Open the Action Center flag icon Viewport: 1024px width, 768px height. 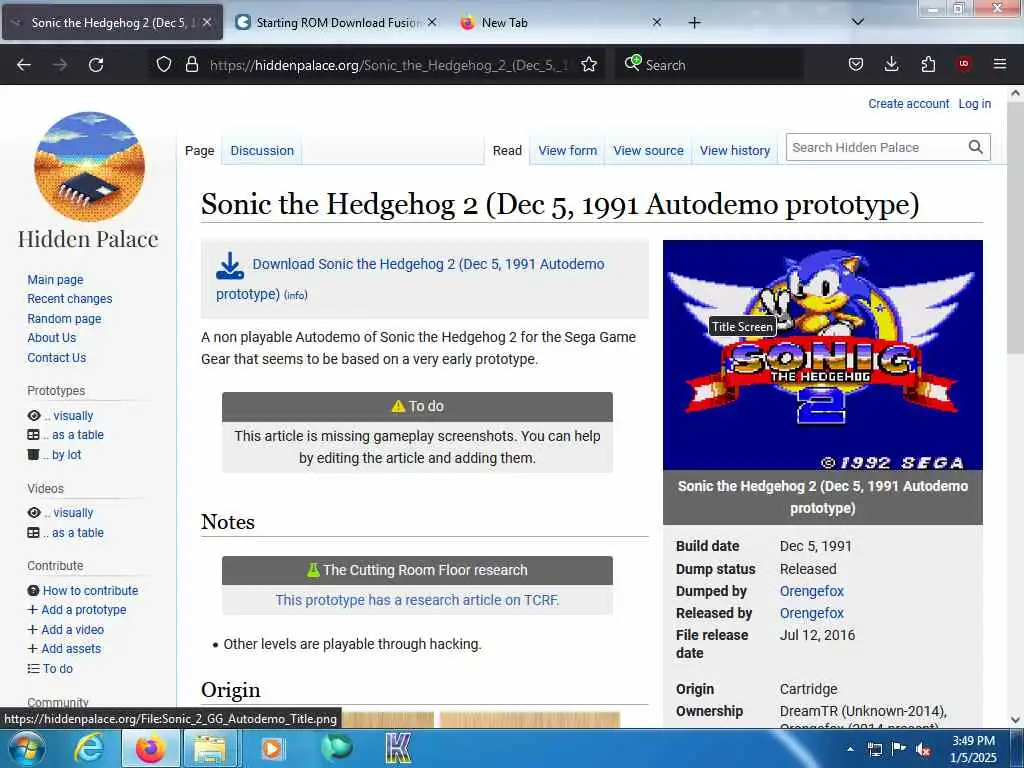[x=898, y=749]
